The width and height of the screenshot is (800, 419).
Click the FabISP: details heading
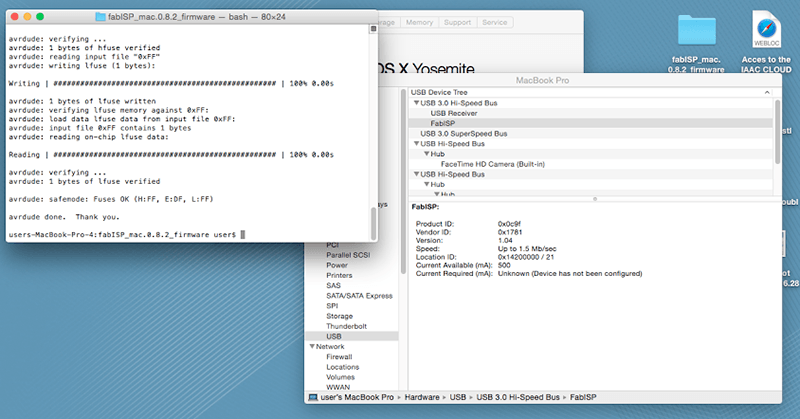tap(425, 207)
